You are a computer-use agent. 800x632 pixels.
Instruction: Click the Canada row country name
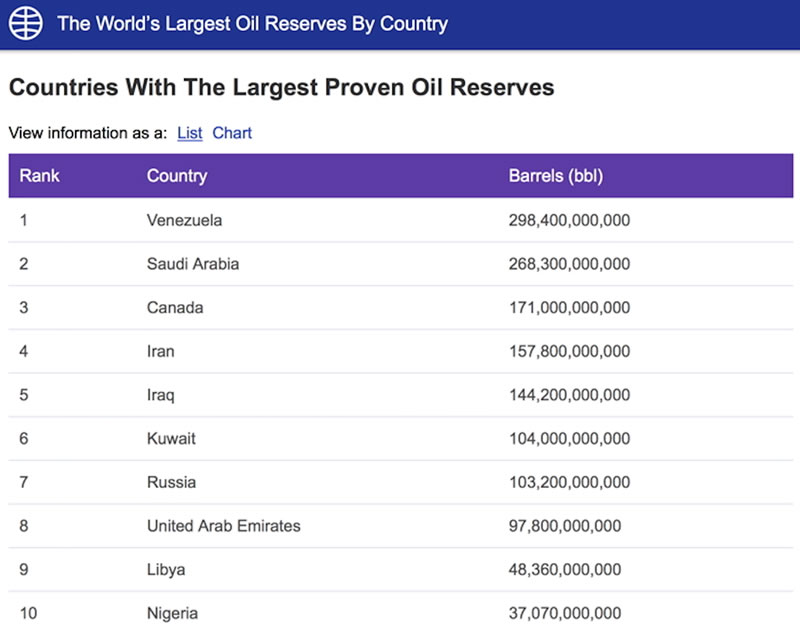(175, 307)
